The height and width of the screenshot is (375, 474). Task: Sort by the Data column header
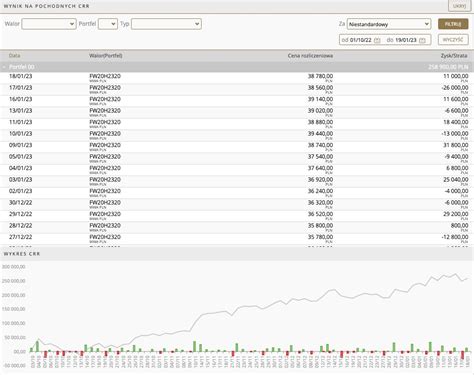(x=14, y=56)
